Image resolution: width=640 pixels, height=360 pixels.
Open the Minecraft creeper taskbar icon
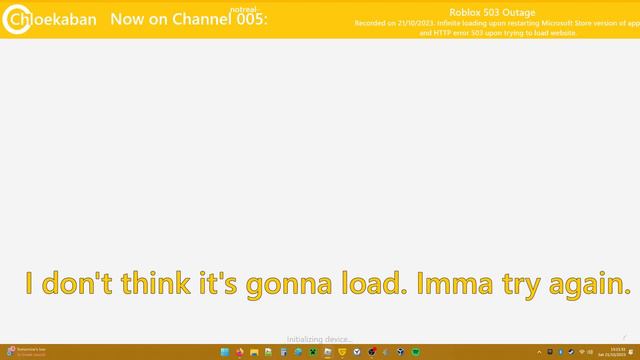(x=313, y=352)
